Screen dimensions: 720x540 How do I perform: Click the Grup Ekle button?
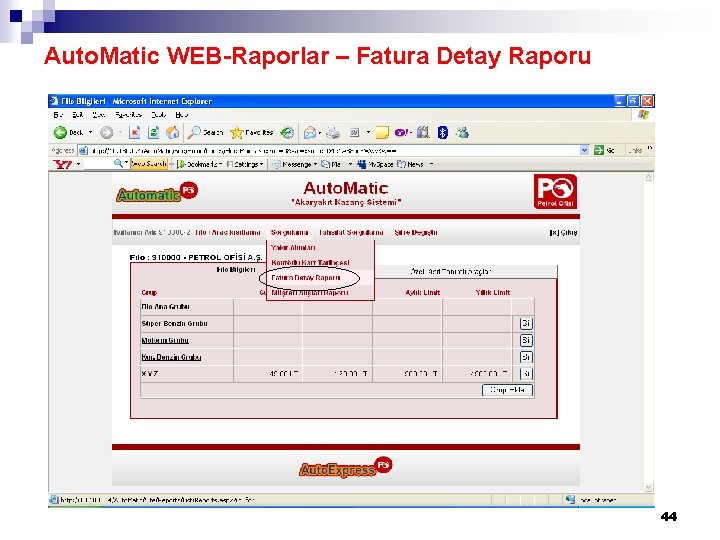[507, 390]
